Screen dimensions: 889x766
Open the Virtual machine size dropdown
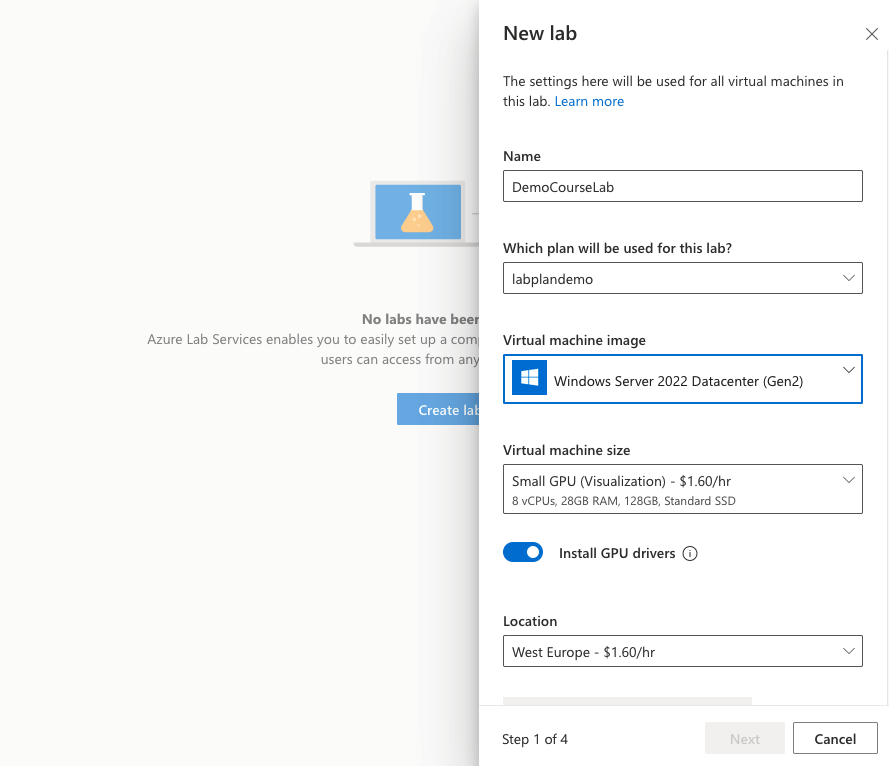tap(683, 489)
